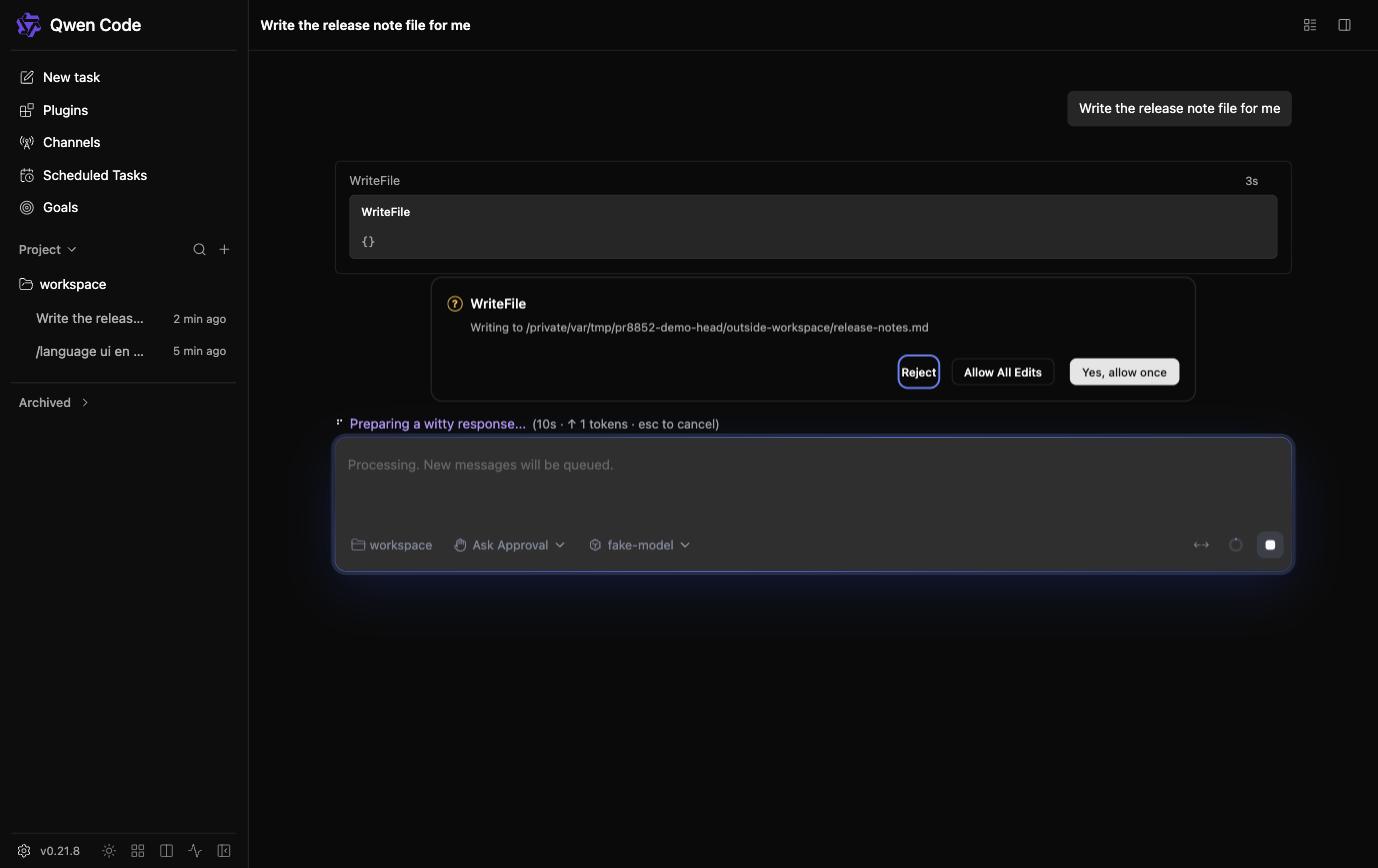Click the horizontal arrows icon in composer
Viewport: 1378px width, 868px height.
[1202, 545]
